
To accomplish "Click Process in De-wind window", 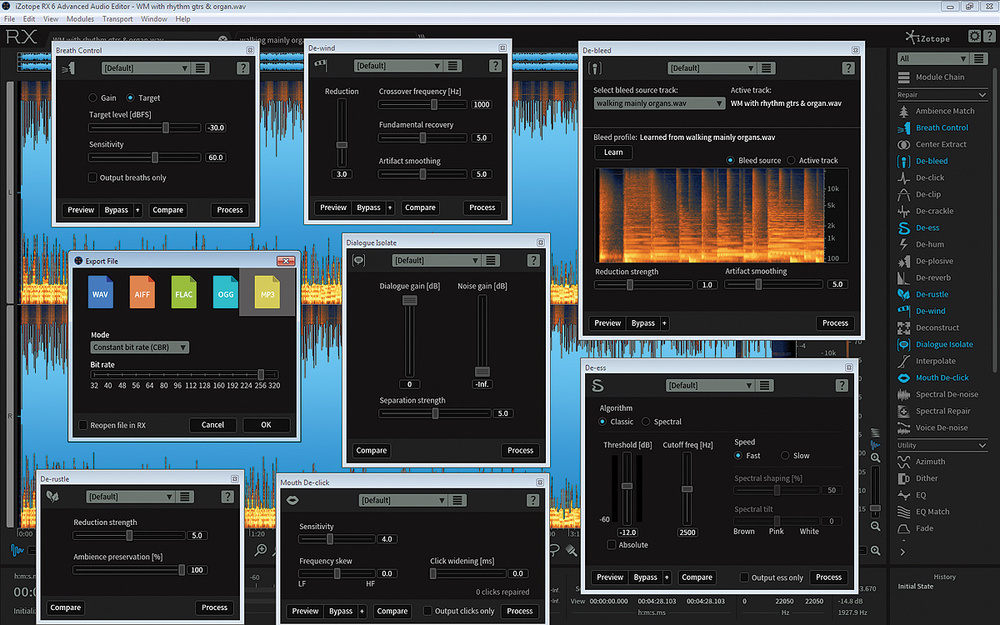I will tap(482, 207).
